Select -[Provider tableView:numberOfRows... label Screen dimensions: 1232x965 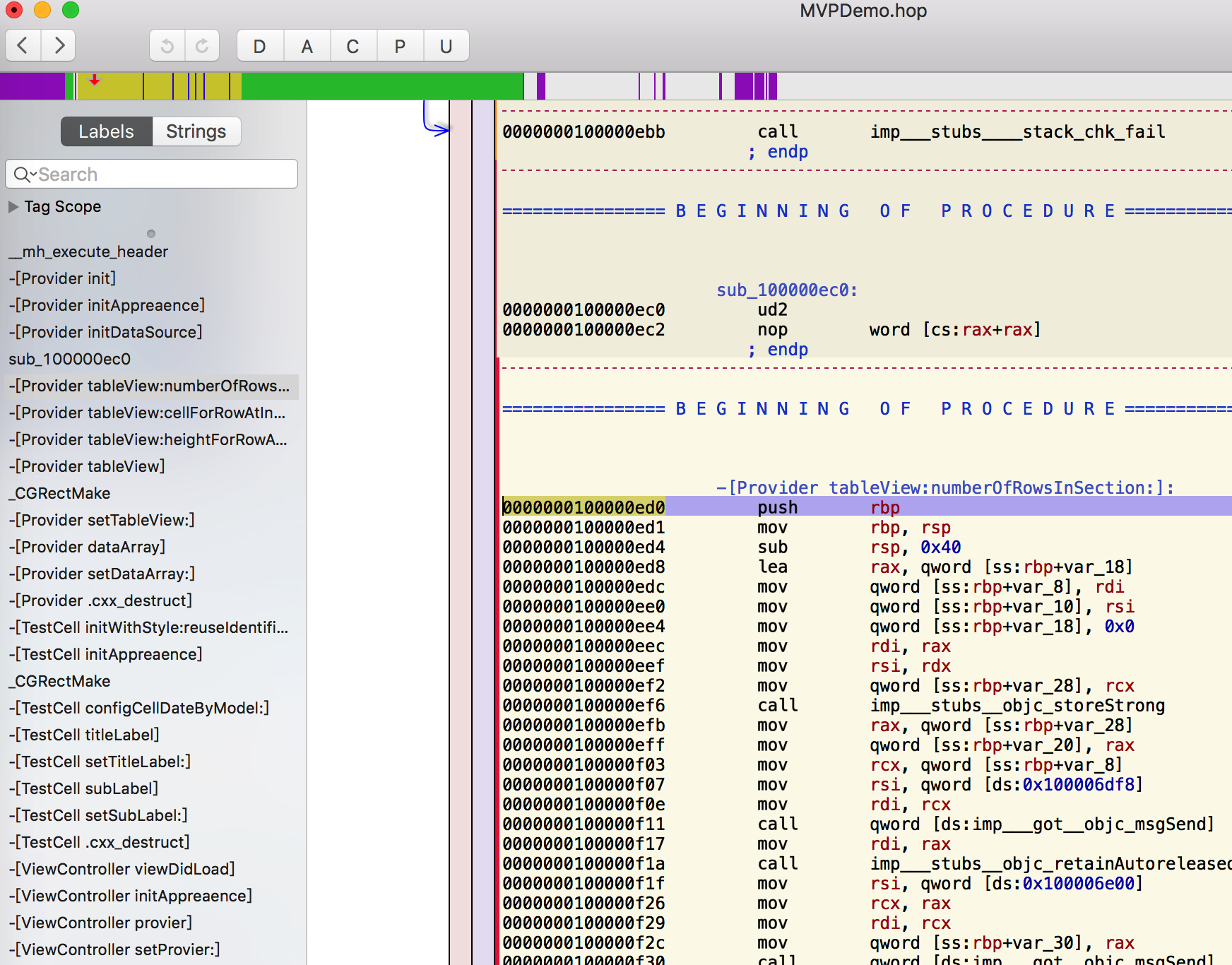click(149, 386)
